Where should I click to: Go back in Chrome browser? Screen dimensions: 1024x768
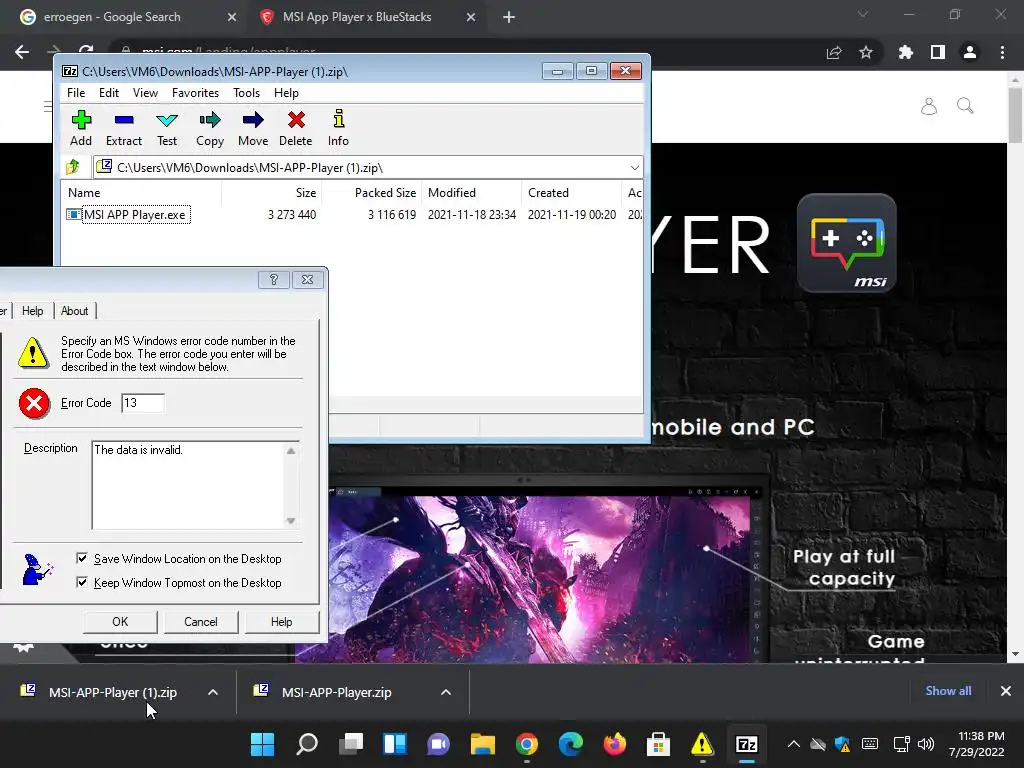tap(22, 52)
